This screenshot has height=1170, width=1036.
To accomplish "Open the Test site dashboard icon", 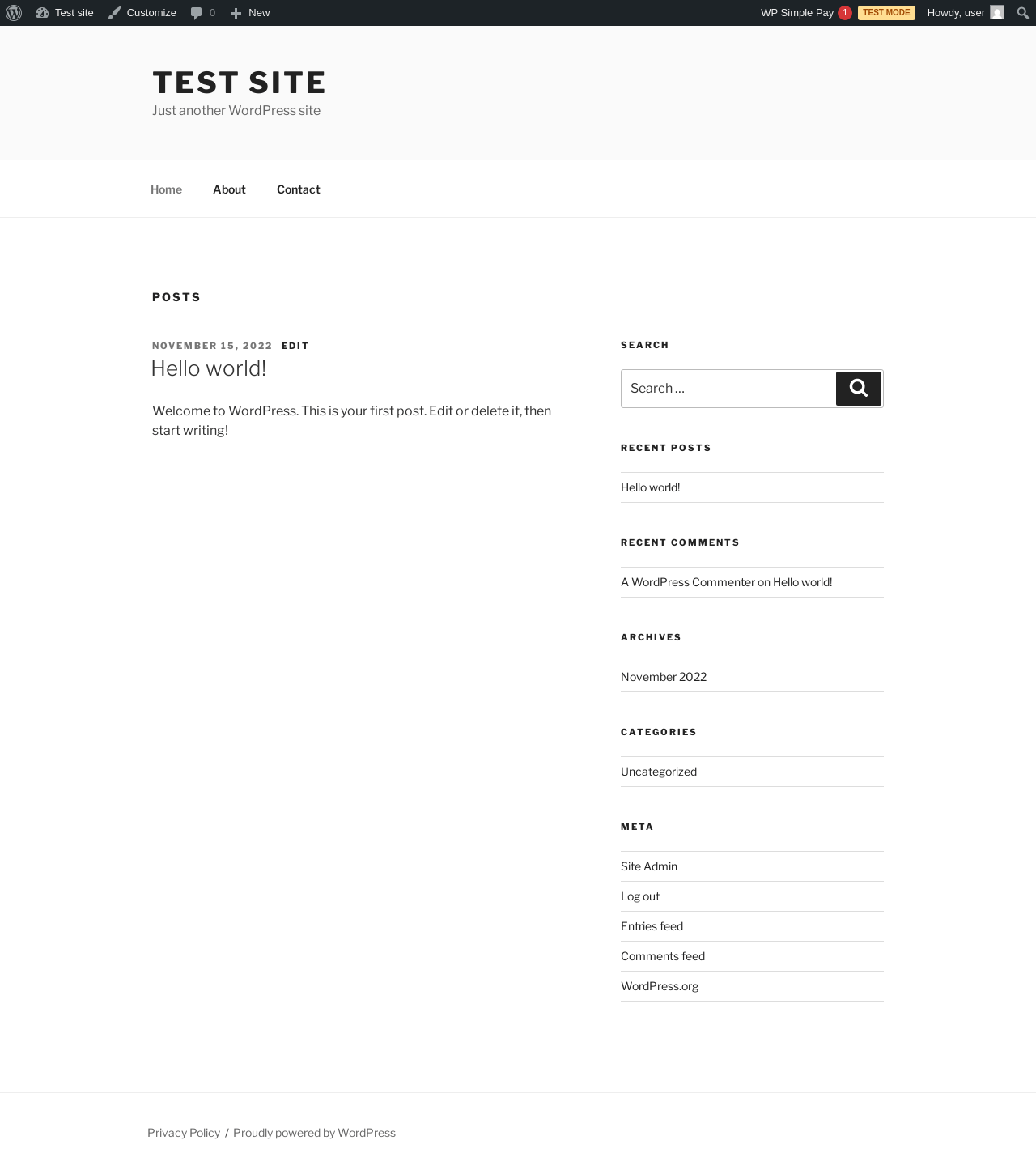I will click(42, 13).
